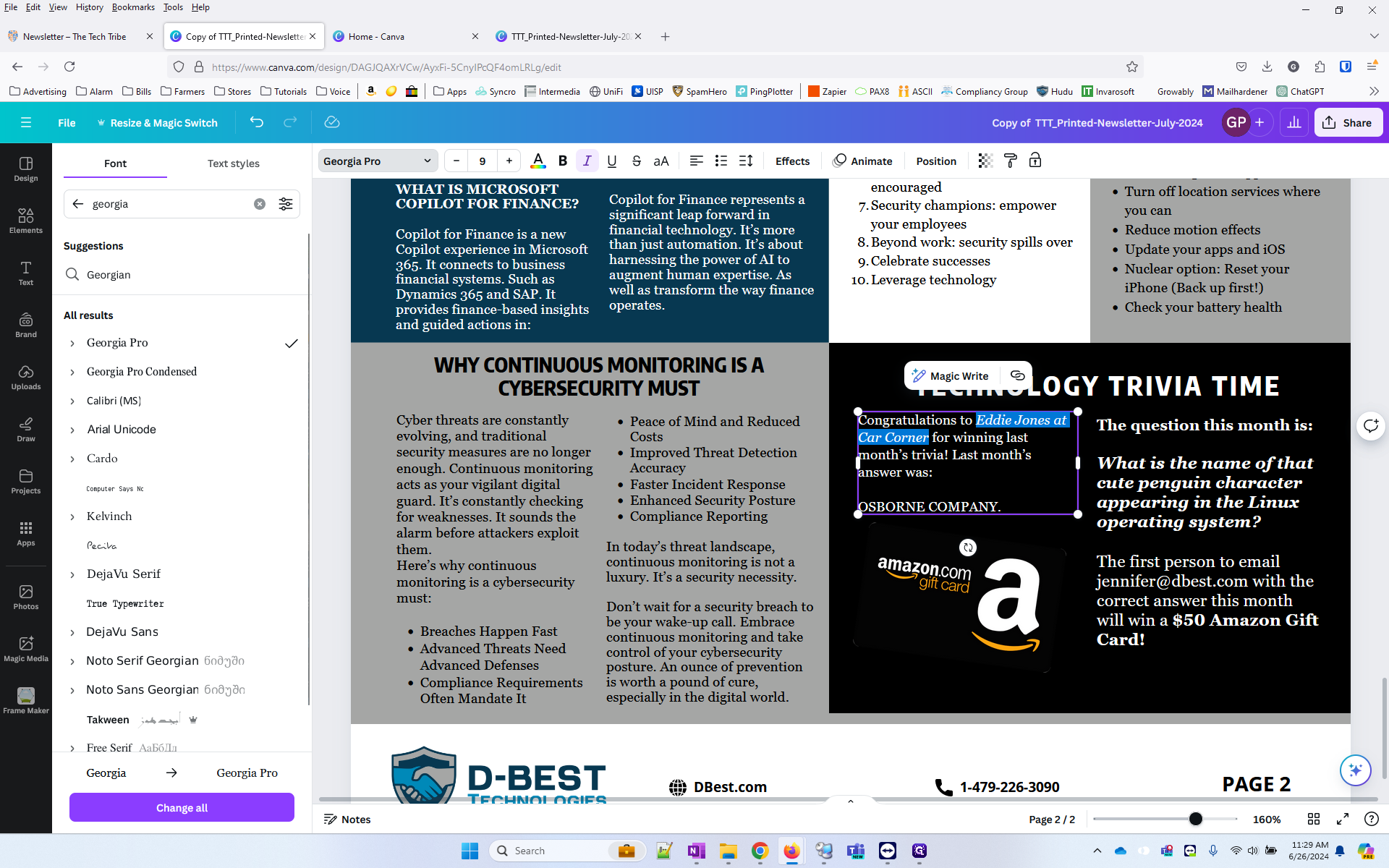This screenshot has height=868, width=1389.
Task: Expand Georgia Pro font variants
Action: (x=72, y=344)
